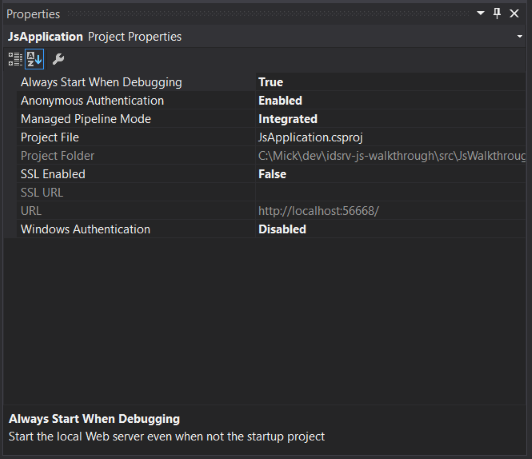Open Property Pages wrench icon
Image resolution: width=532 pixels, height=459 pixels.
(58, 59)
